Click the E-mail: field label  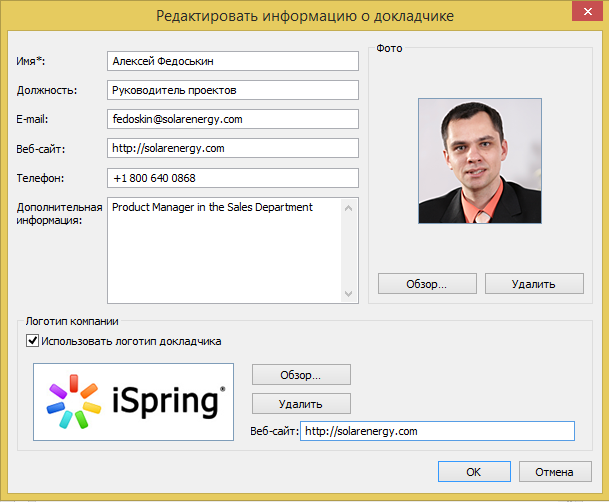(32, 119)
